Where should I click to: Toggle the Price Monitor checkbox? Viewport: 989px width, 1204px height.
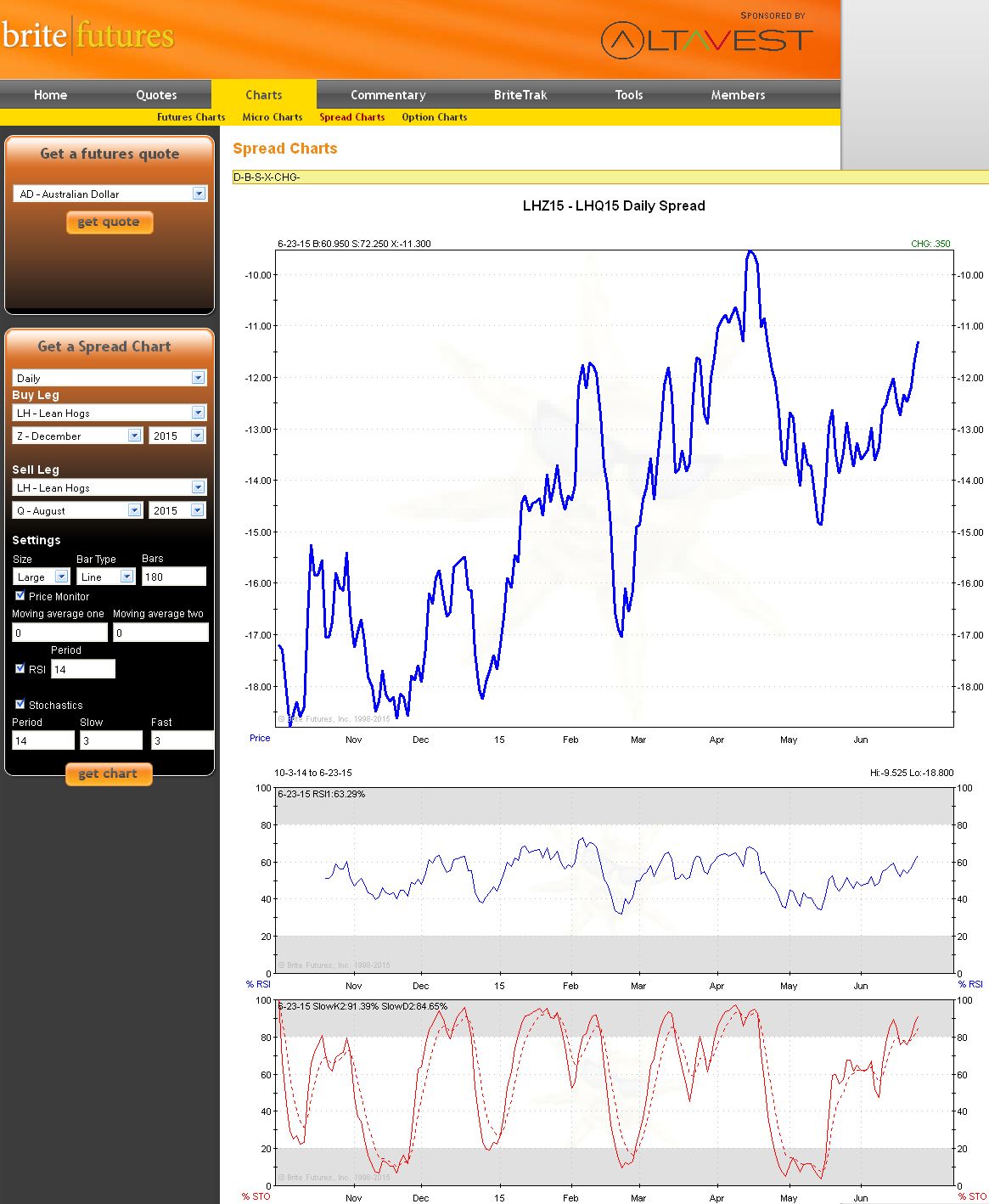[20, 596]
